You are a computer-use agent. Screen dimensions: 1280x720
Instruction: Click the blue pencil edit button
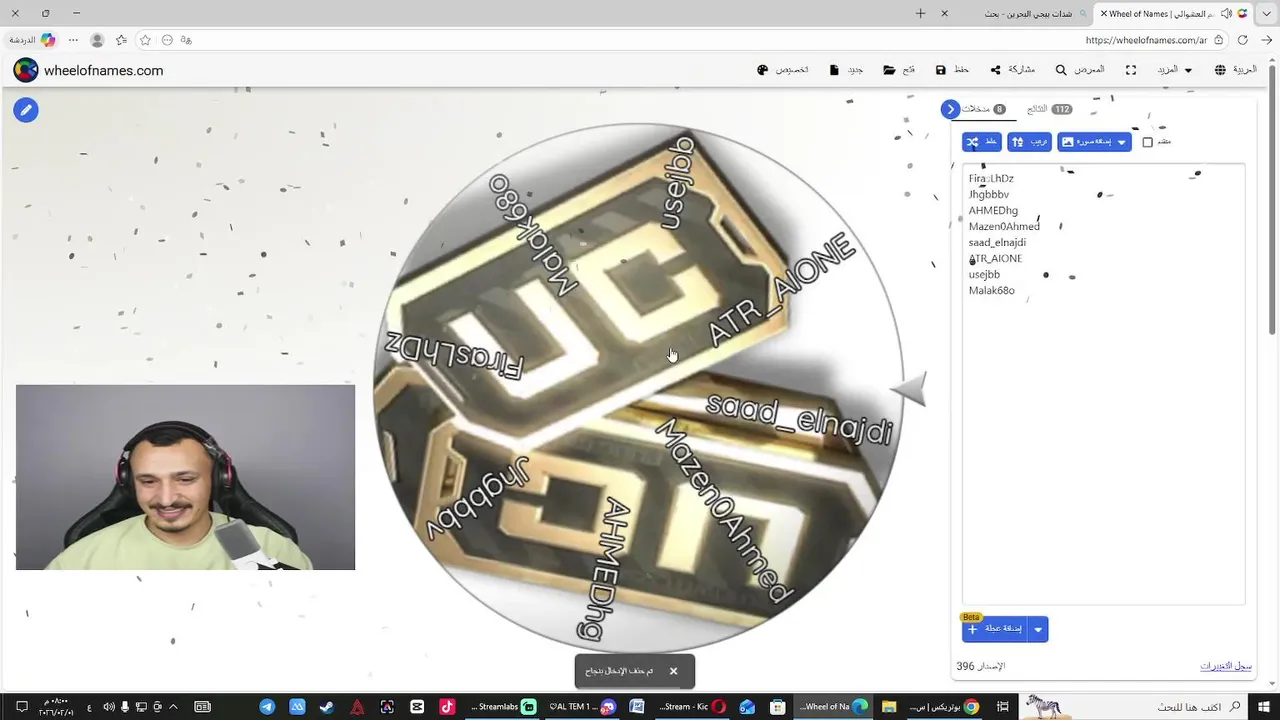click(x=26, y=110)
